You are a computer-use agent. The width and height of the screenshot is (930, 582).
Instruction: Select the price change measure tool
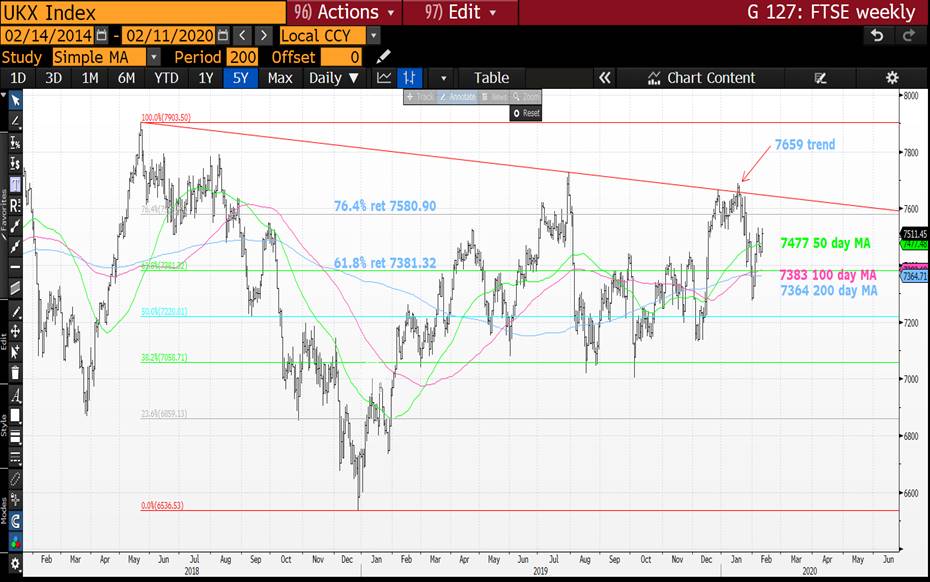[15, 164]
